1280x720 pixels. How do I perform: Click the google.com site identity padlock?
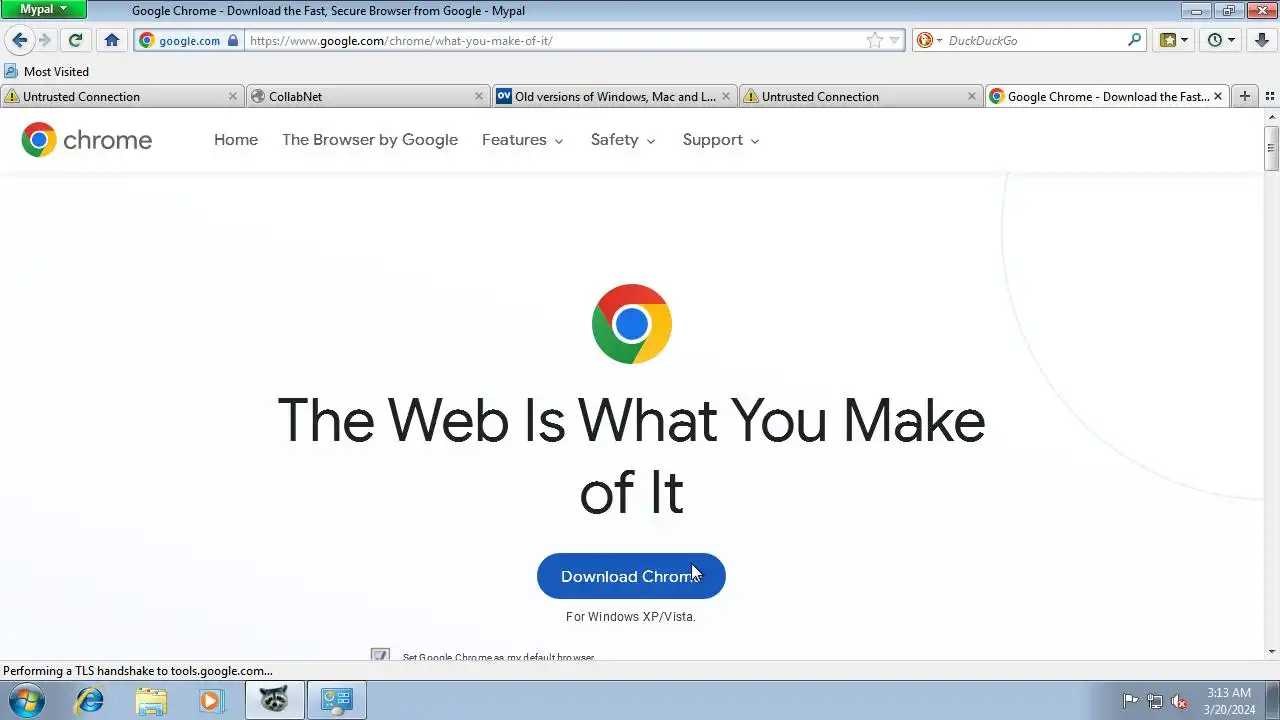click(x=233, y=40)
